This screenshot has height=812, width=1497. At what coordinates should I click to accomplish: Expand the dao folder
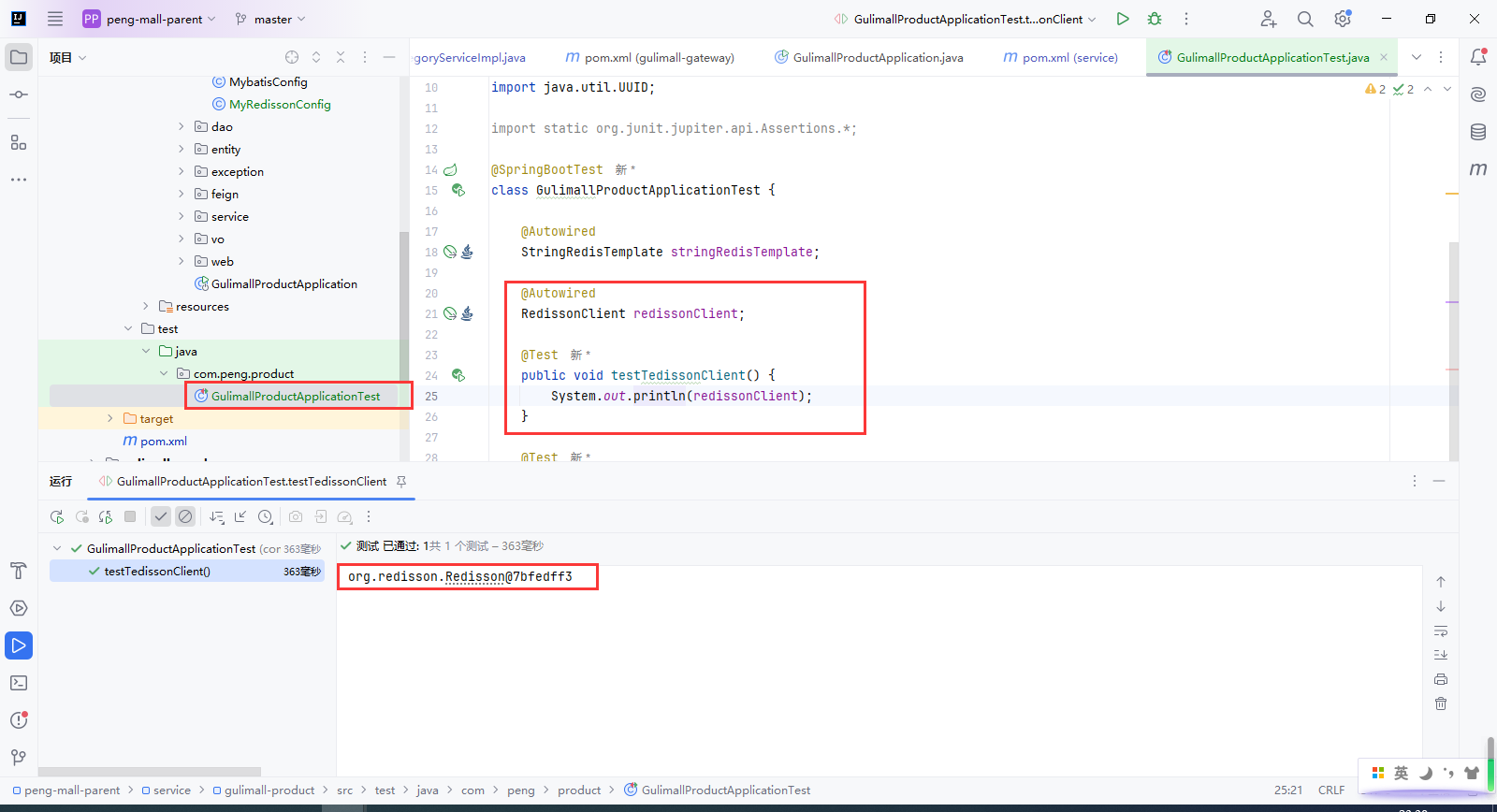pyautogui.click(x=182, y=126)
